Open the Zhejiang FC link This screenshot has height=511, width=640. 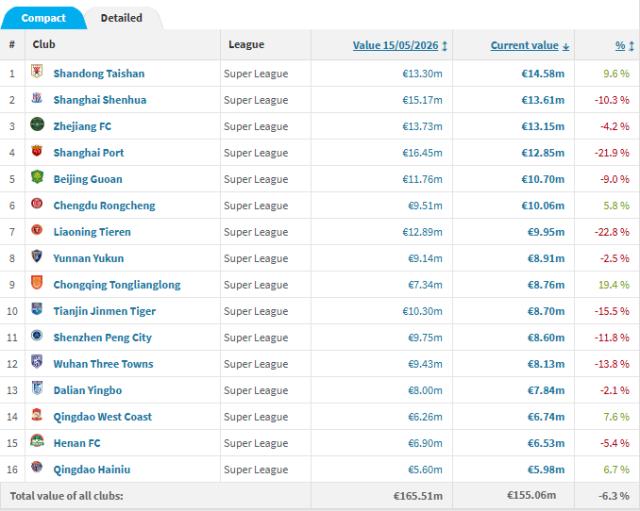coord(82,127)
